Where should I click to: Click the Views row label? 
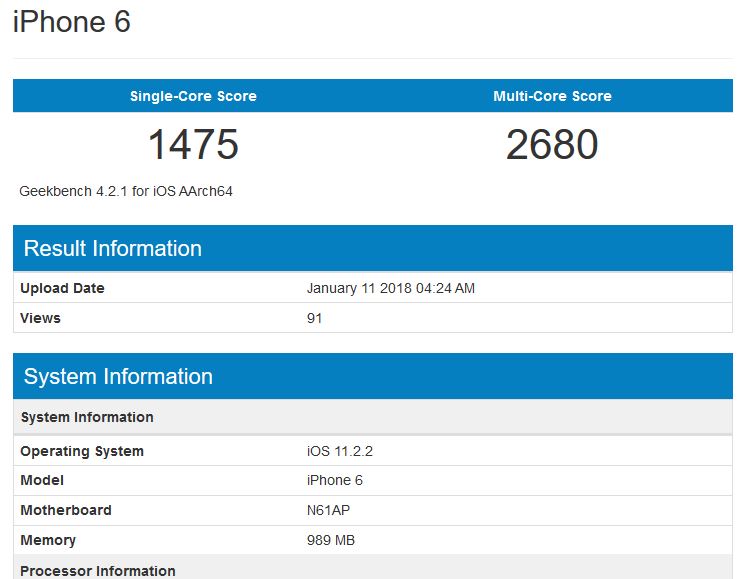(x=41, y=318)
